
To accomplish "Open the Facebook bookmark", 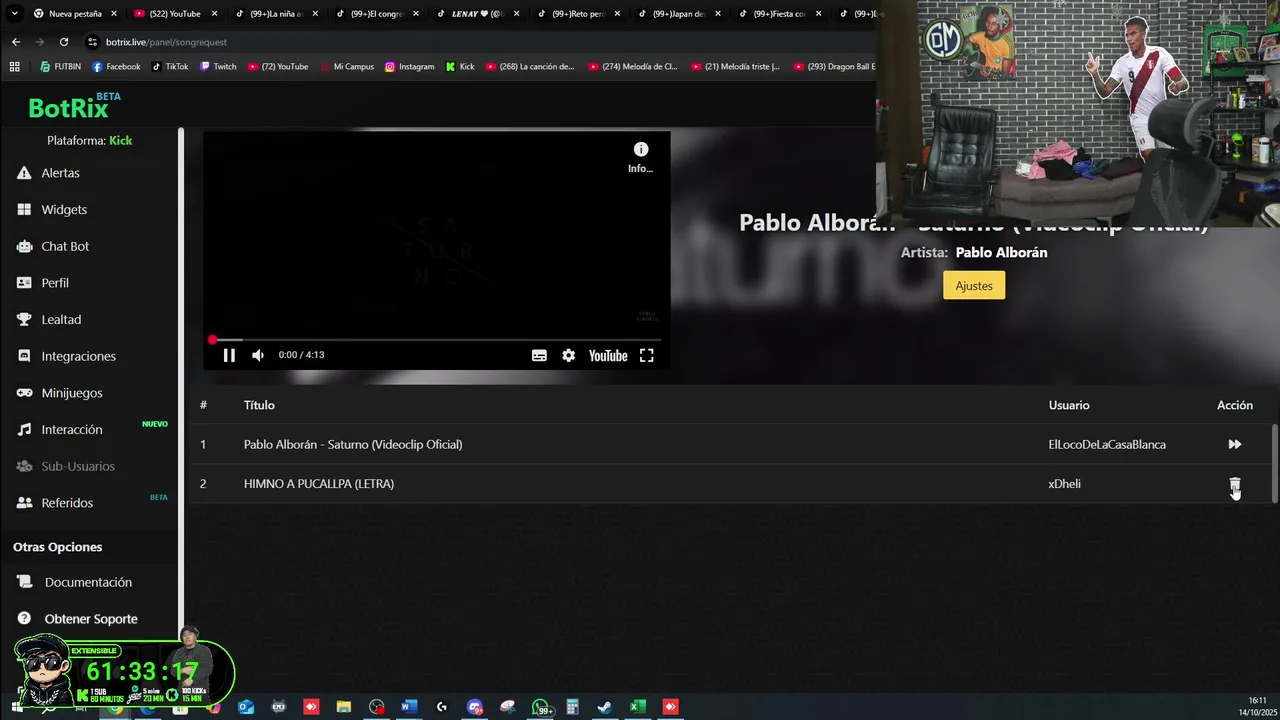I will tap(116, 67).
